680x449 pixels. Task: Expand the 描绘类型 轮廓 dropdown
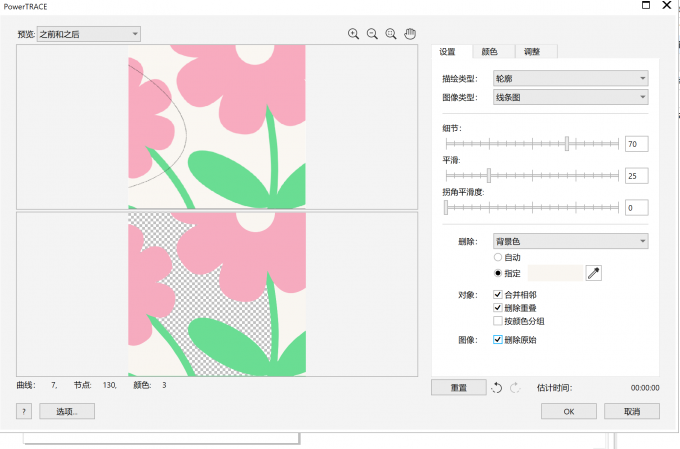pos(569,78)
